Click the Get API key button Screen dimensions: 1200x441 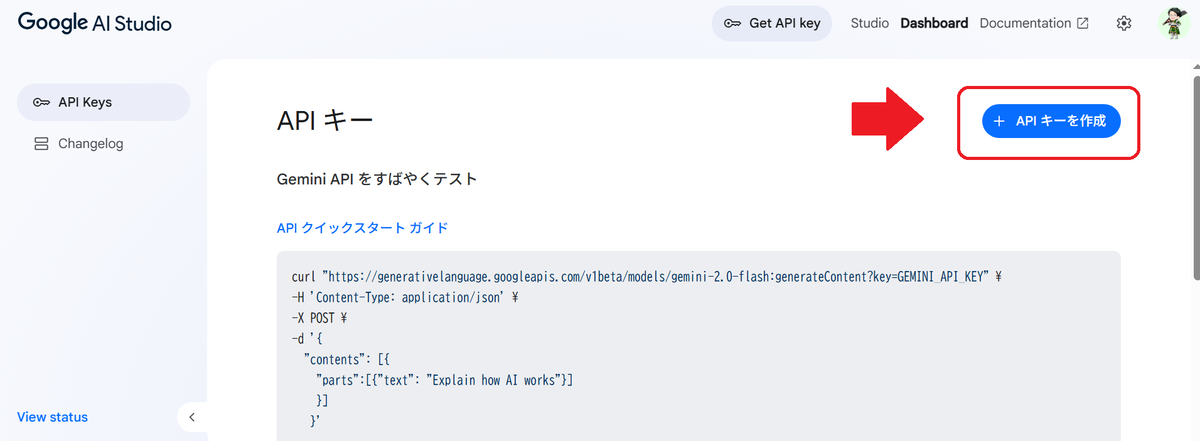(772, 23)
